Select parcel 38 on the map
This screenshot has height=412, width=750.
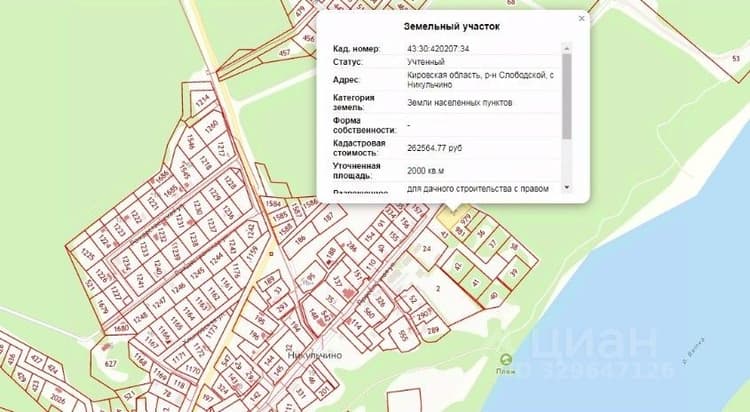(x=514, y=247)
